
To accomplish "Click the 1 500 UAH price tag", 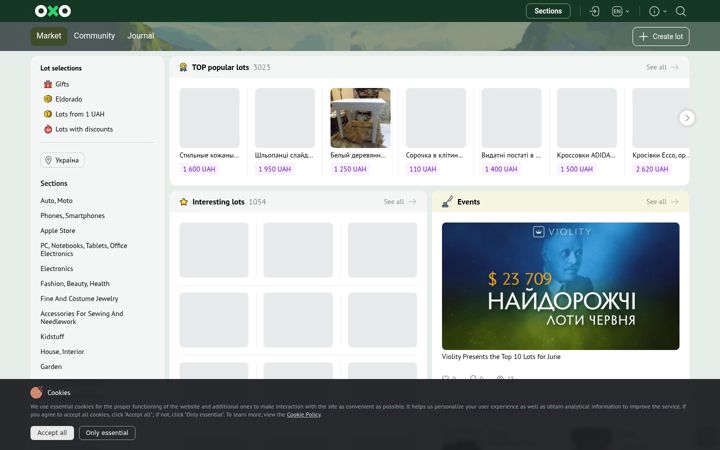I will [x=576, y=169].
